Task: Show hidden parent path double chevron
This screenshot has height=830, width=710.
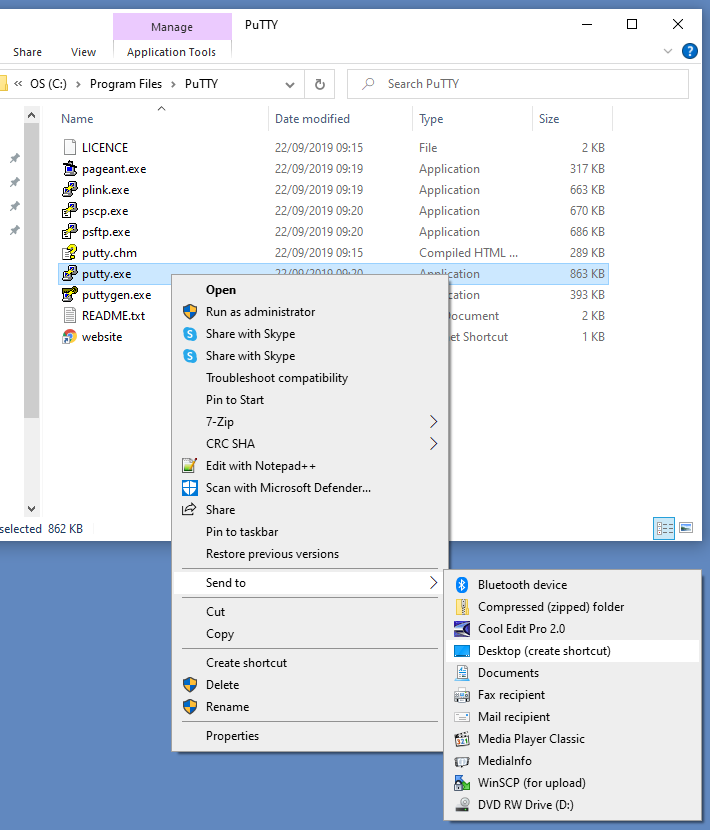Action: coord(19,84)
